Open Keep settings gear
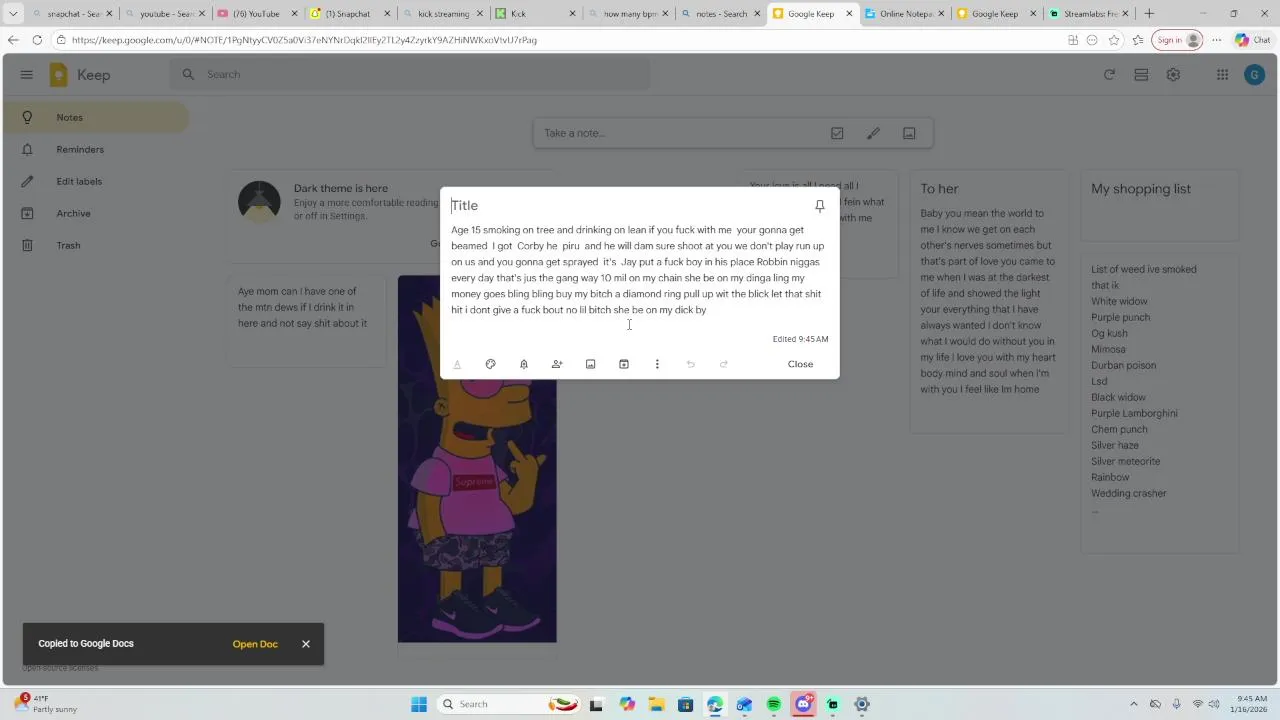Screen dimensions: 1280x720 tap(1173, 75)
